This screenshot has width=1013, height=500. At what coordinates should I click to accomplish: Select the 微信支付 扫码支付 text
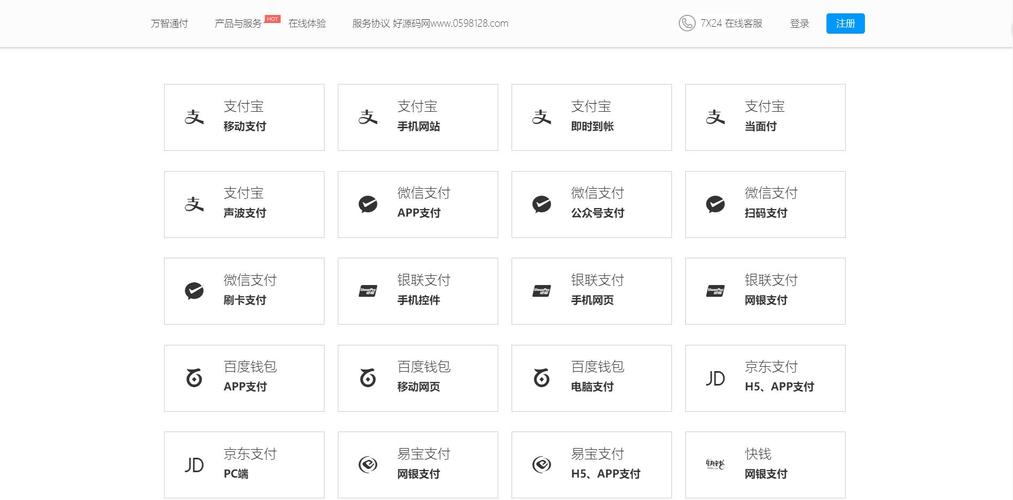click(771, 203)
